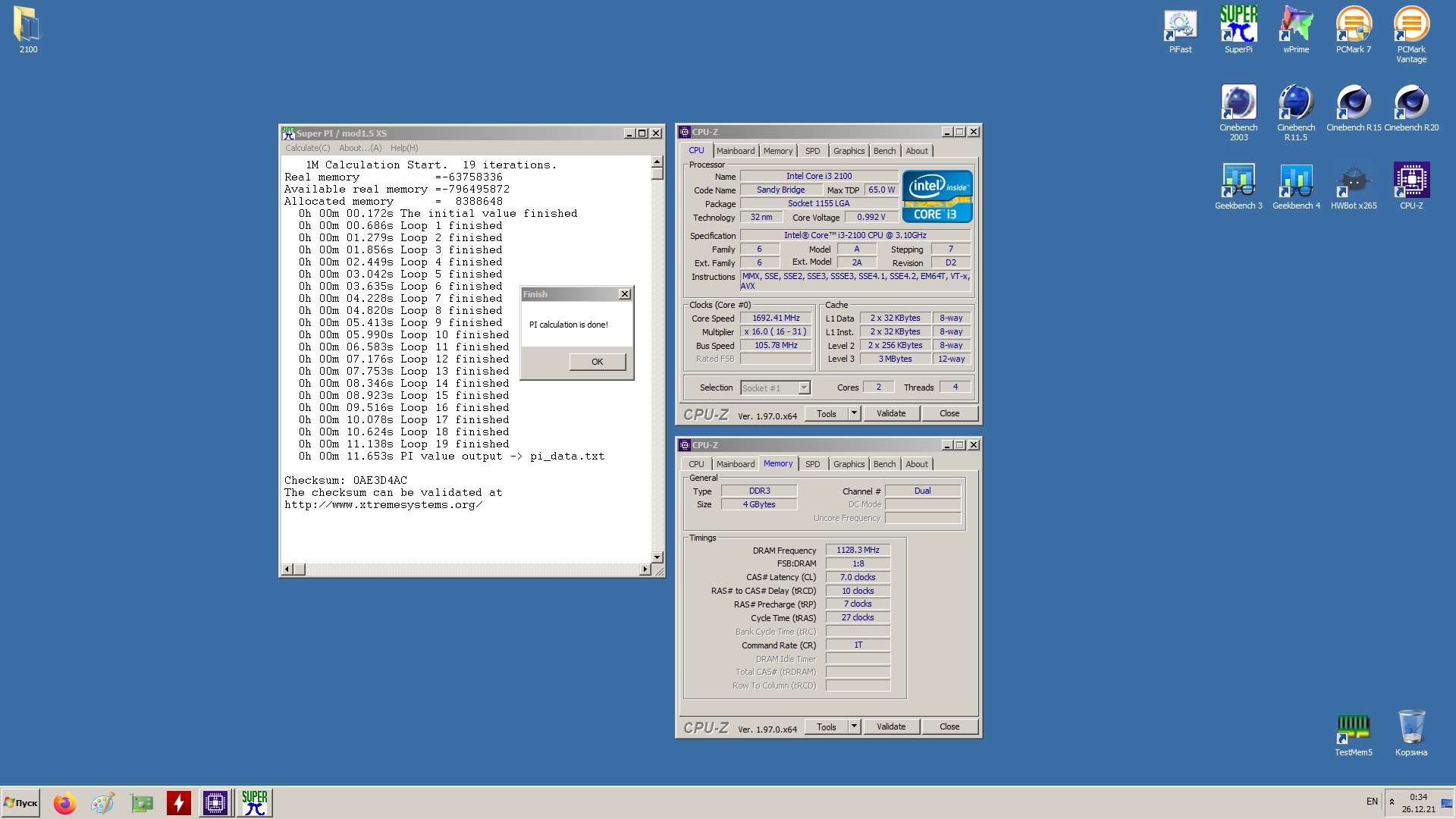The image size is (1456, 819).
Task: Open Paint from the taskbar
Action: pyautogui.click(x=102, y=802)
